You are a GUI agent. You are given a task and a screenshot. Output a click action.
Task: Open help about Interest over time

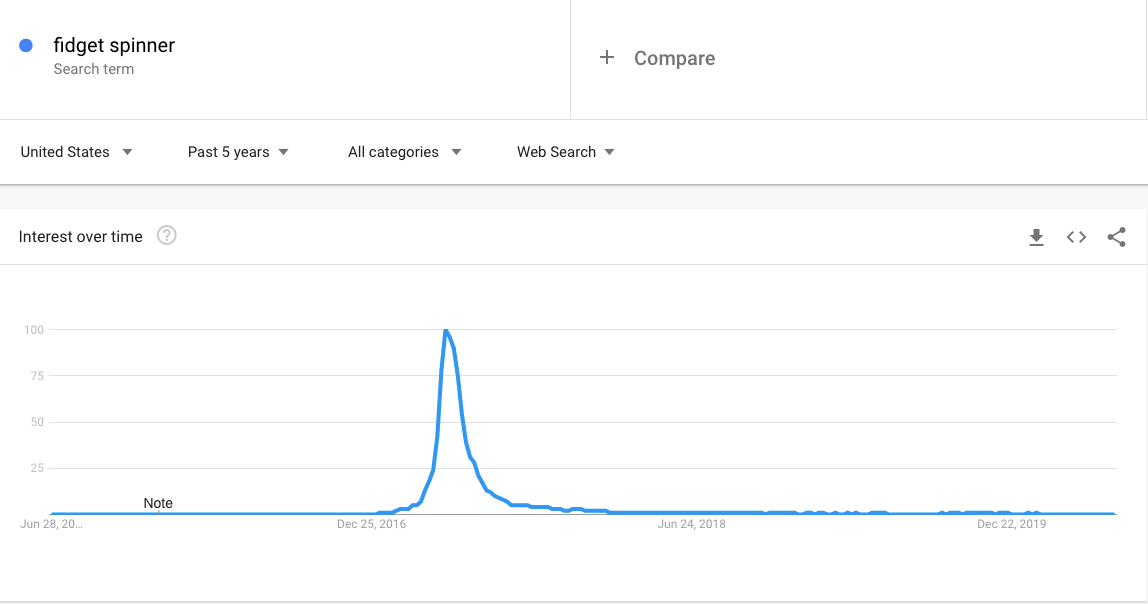[x=167, y=236]
